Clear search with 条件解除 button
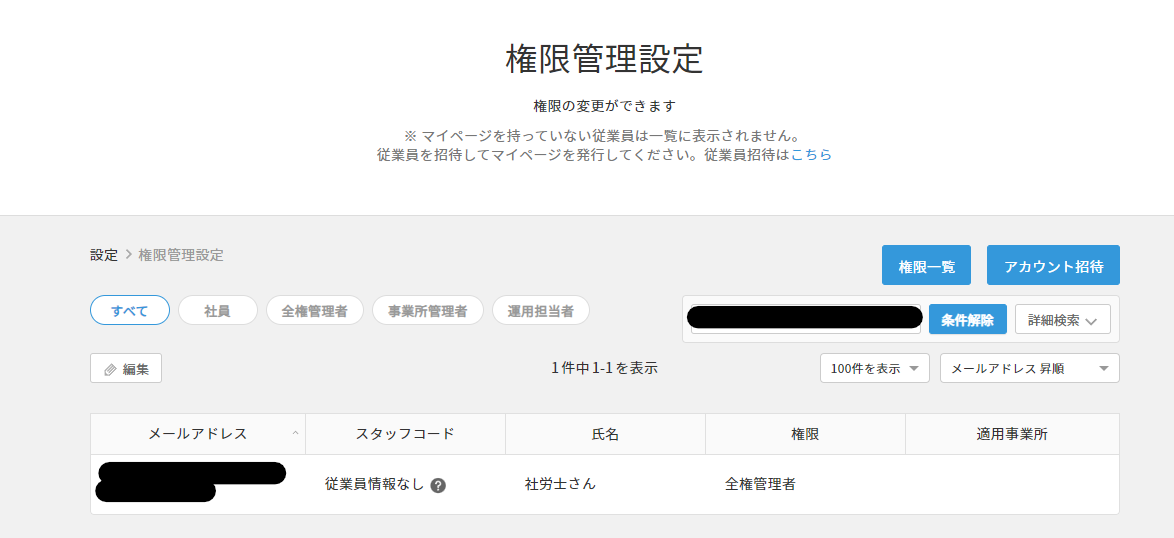This screenshot has height=538, width=1174. point(967,320)
